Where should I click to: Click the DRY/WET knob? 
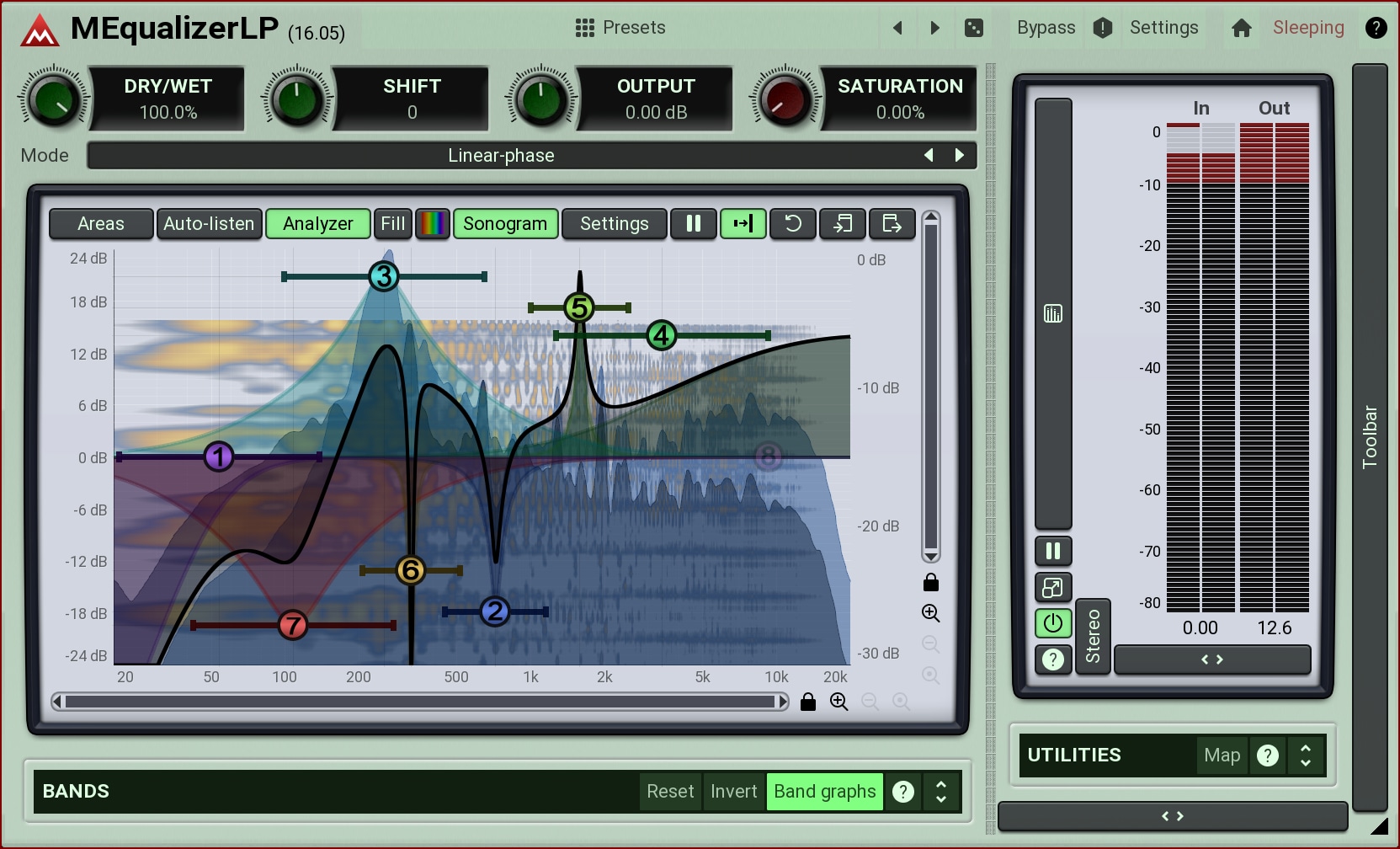(53, 99)
